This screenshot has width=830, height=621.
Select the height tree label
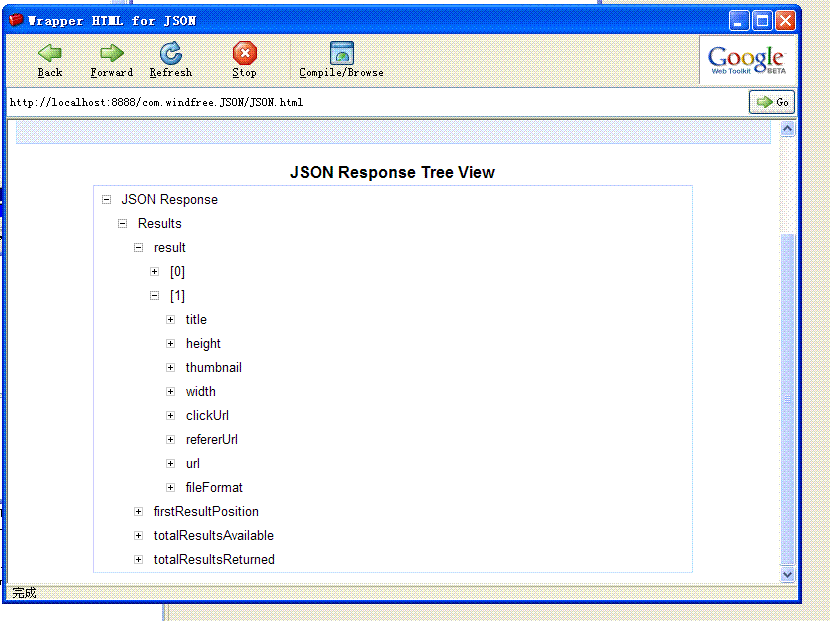pyautogui.click(x=203, y=344)
